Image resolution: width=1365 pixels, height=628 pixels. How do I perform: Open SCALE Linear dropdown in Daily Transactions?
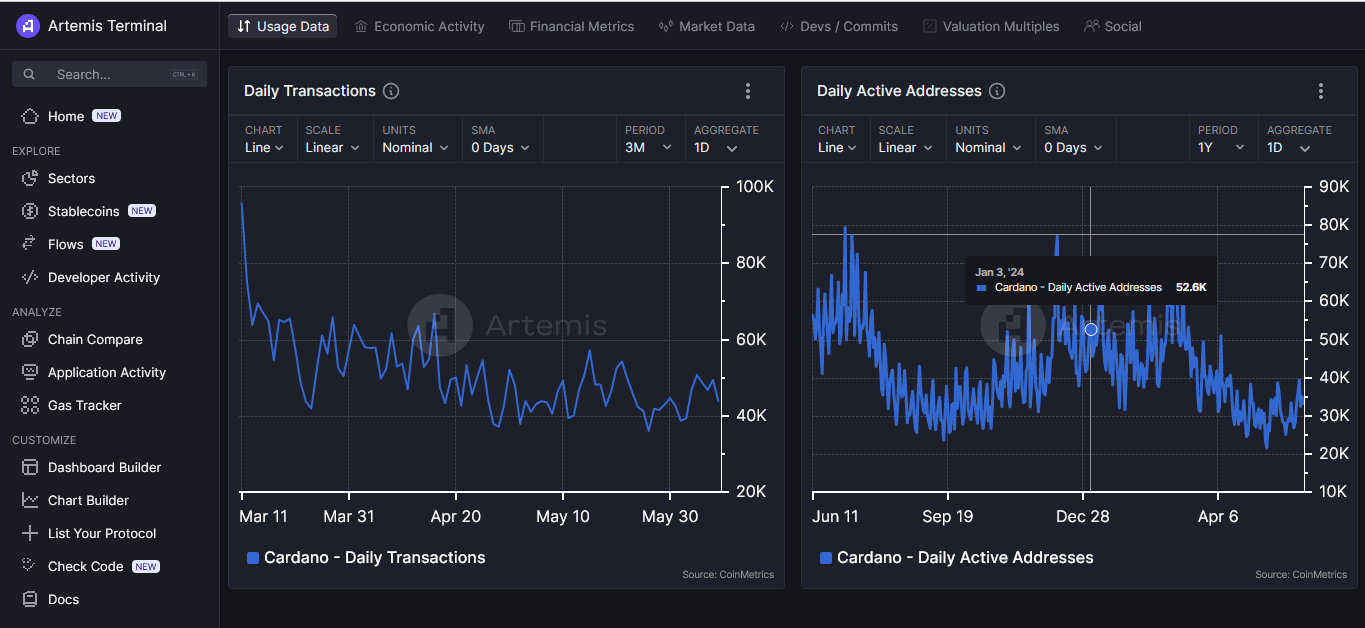tap(331, 147)
